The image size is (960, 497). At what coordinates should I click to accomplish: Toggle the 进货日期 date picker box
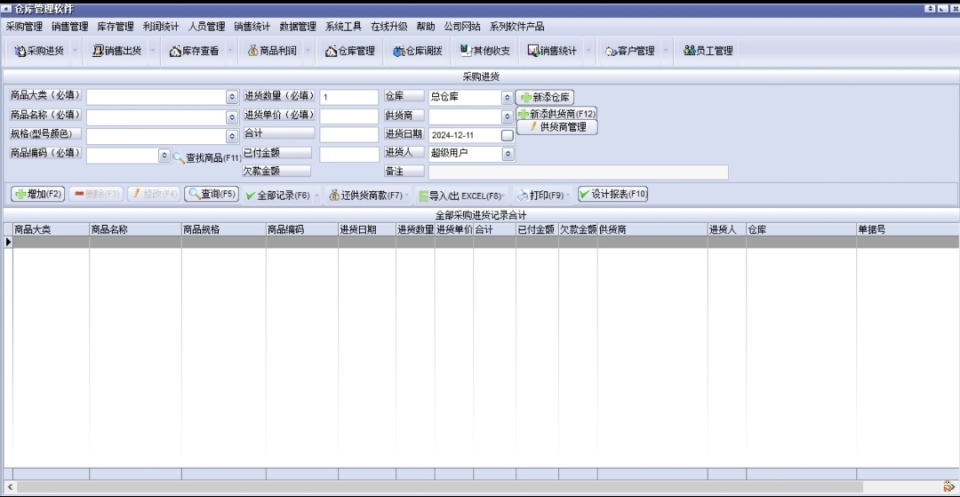pos(507,135)
